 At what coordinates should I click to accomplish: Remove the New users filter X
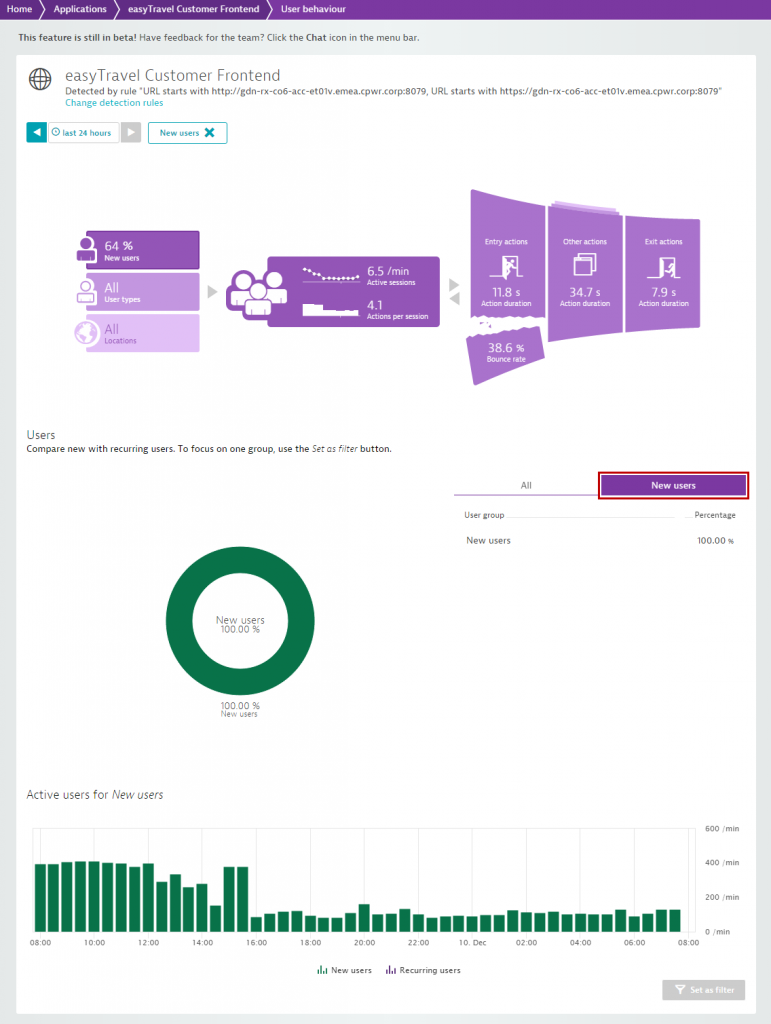pos(210,133)
